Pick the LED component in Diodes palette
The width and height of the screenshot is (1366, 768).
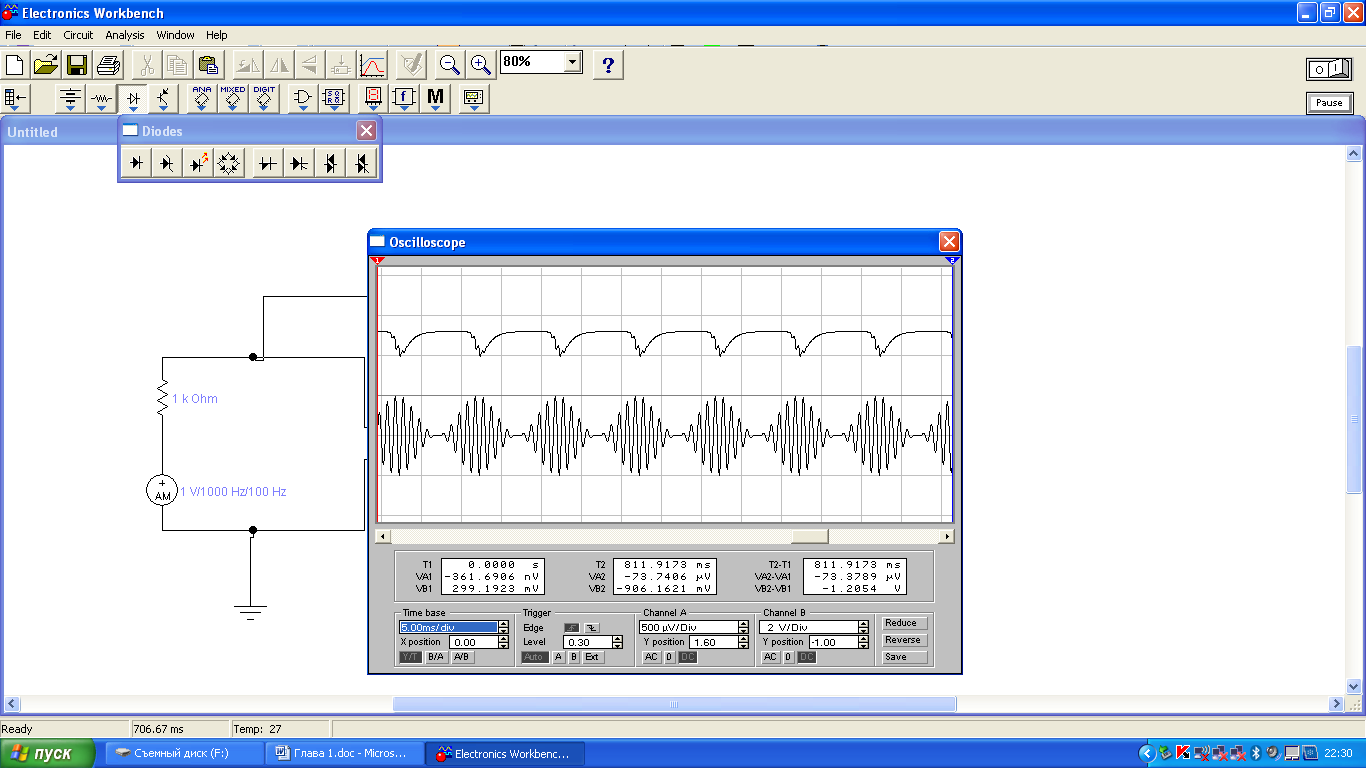click(x=199, y=163)
